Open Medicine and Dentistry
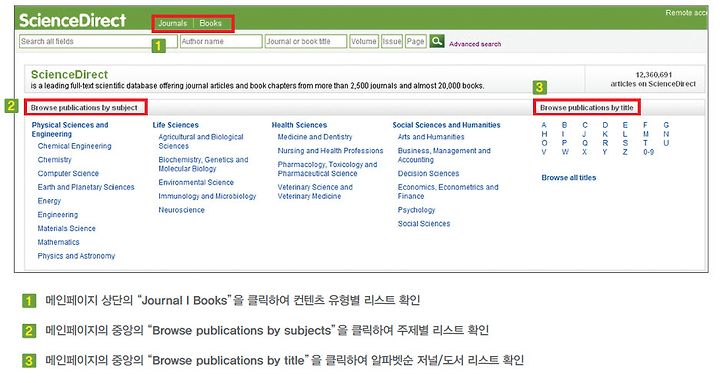This screenshot has width=720, height=383. (315, 137)
